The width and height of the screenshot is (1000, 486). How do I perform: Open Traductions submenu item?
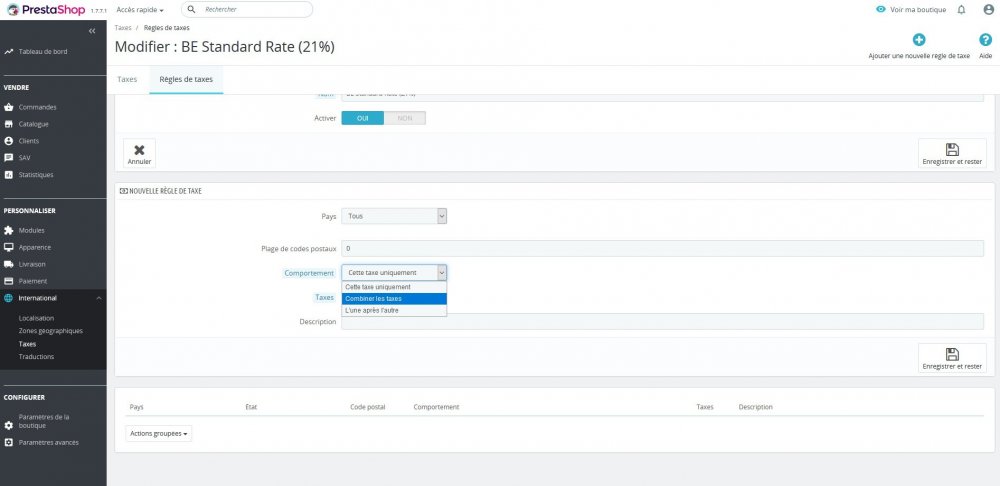[x=36, y=357]
